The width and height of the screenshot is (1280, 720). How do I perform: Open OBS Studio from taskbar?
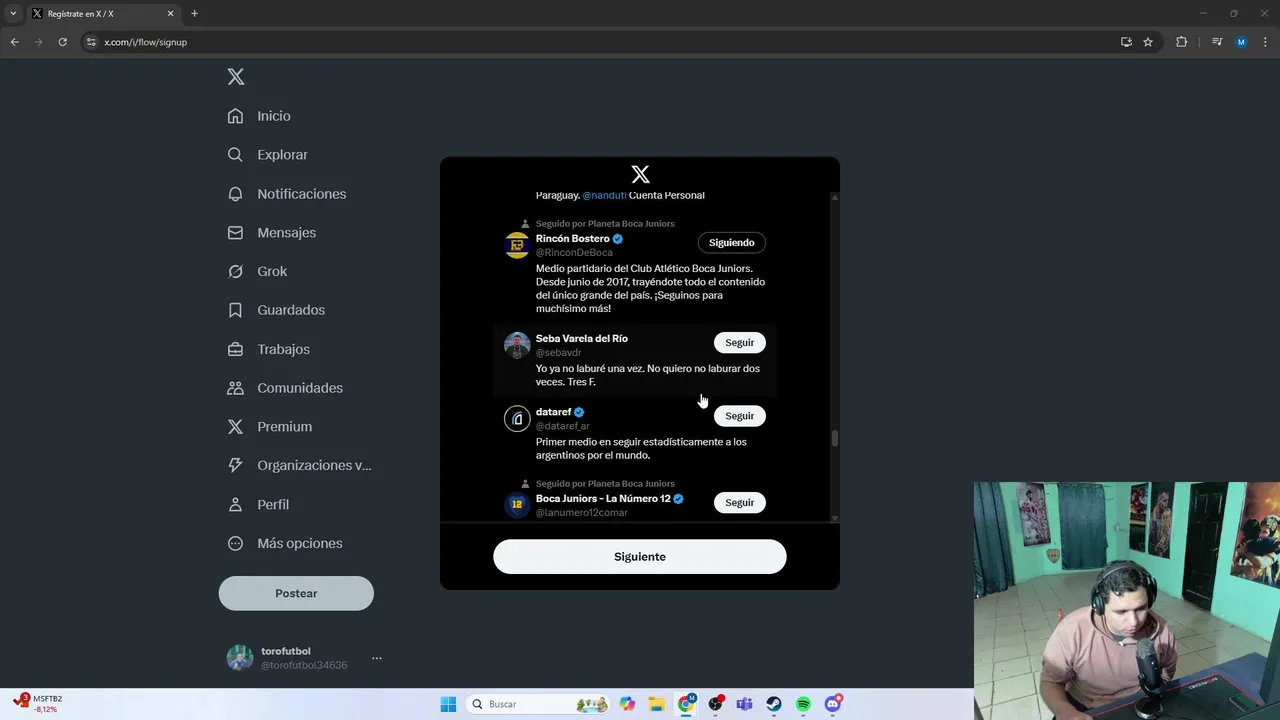click(715, 704)
